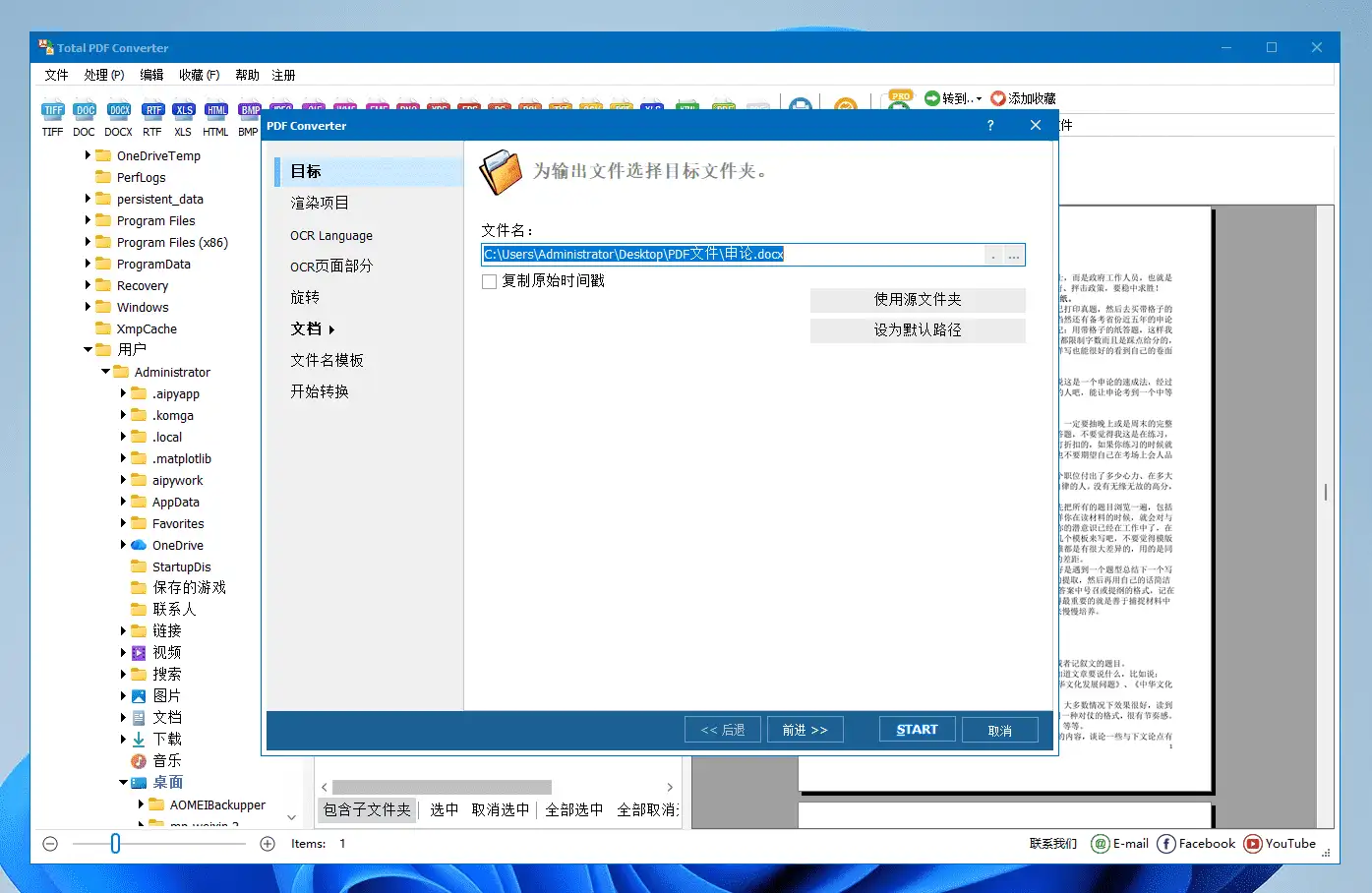Click the 视频 folder icon in tree
The height and width of the screenshot is (893, 1372).
(x=139, y=652)
